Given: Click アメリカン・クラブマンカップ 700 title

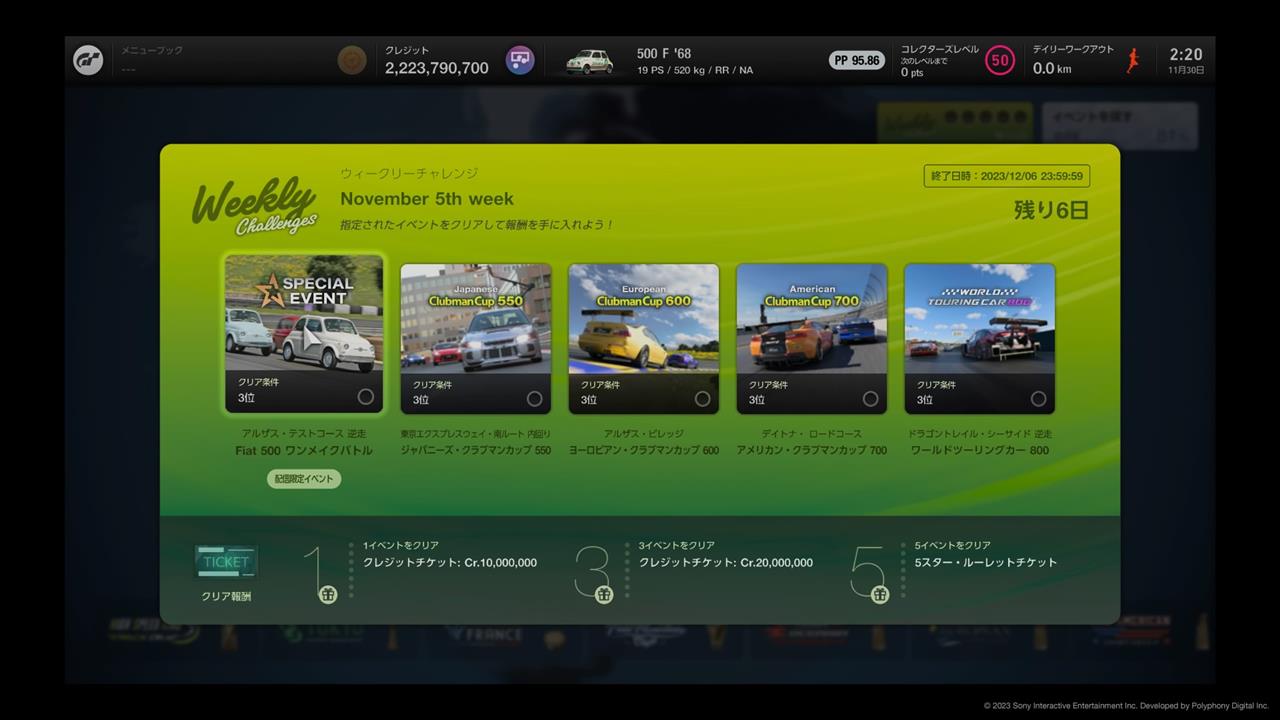Looking at the screenshot, I should [812, 451].
